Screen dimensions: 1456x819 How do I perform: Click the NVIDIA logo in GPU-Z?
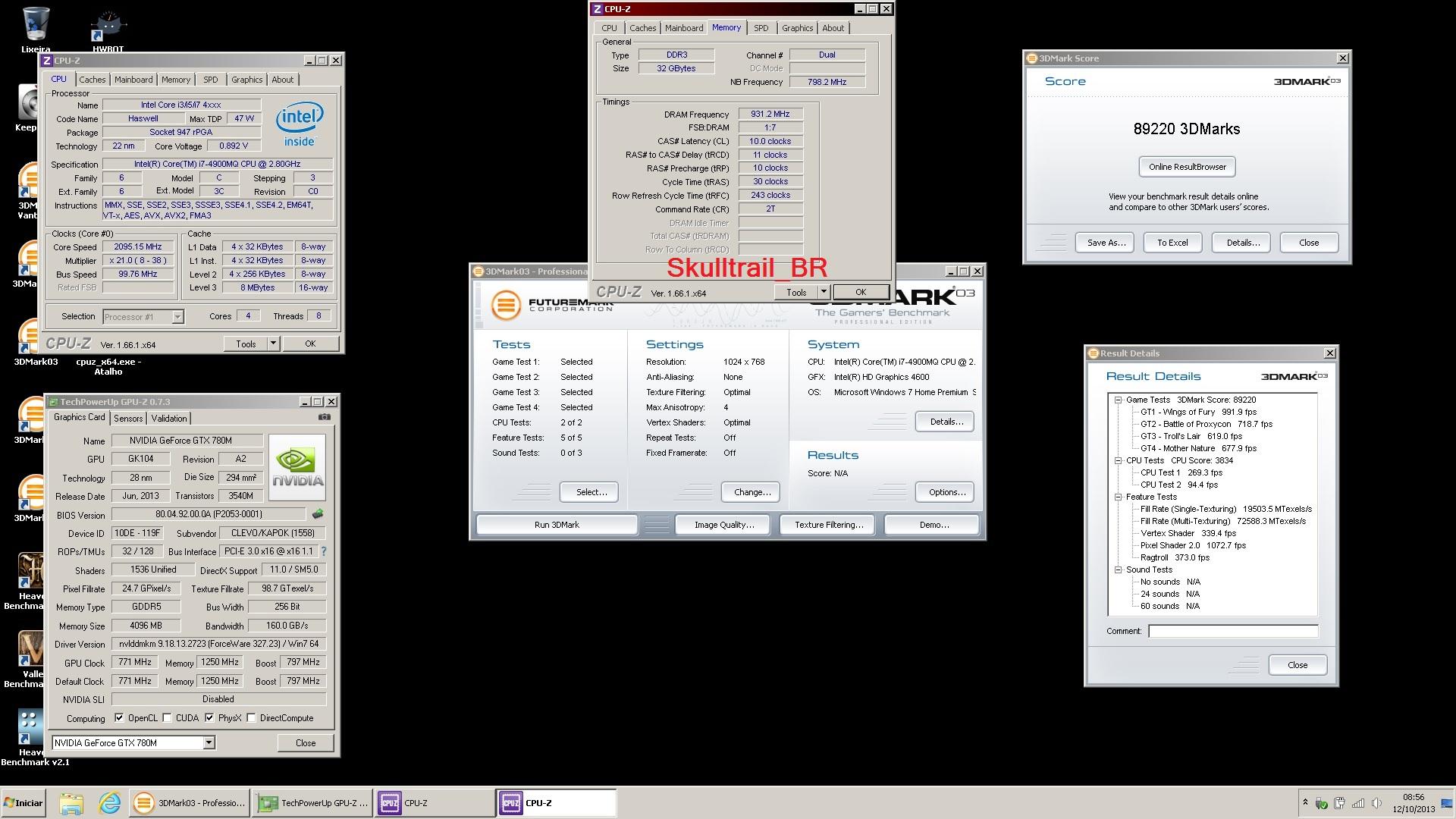(x=297, y=467)
